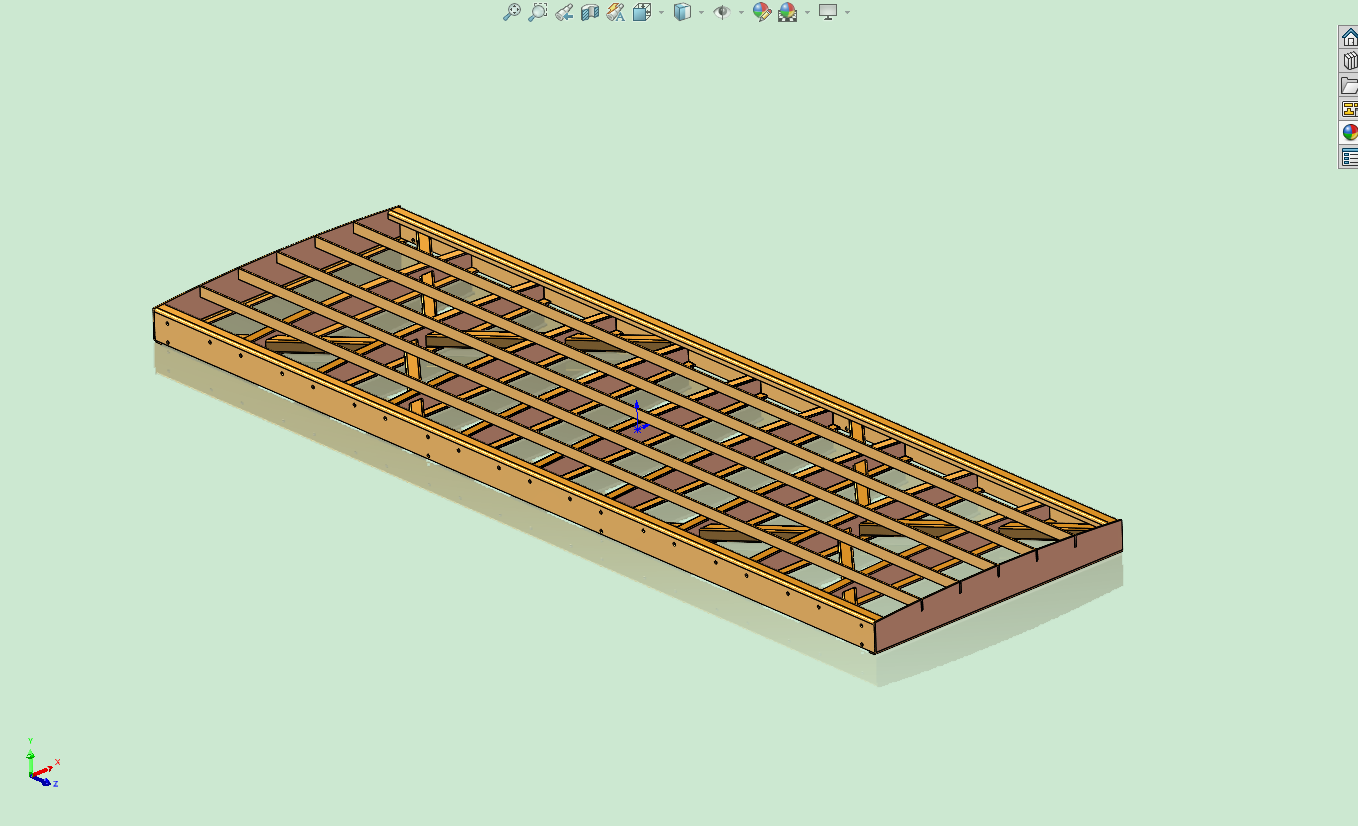Click the Display Style icon

[x=683, y=12]
